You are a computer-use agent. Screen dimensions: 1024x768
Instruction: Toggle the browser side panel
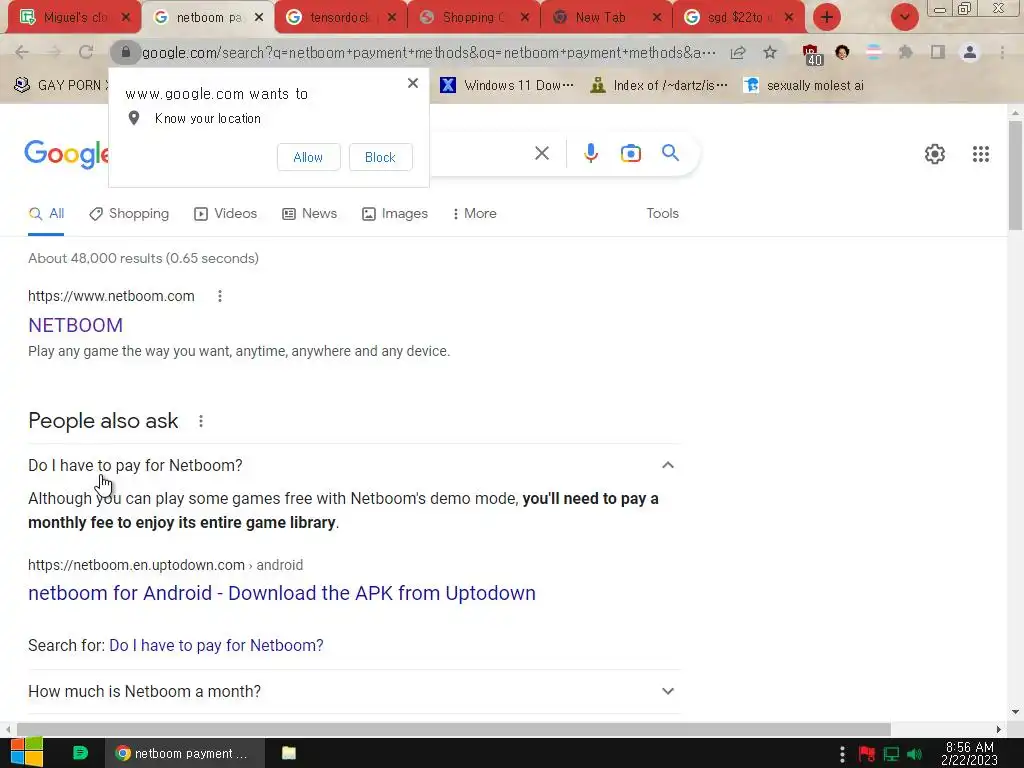pos(938,52)
